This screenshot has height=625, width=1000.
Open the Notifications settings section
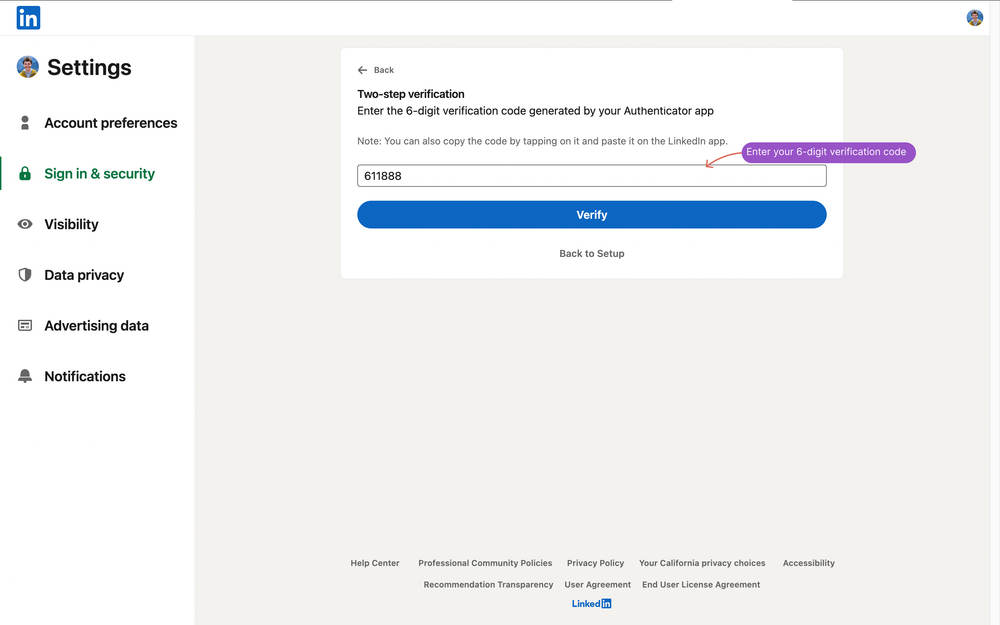point(85,376)
